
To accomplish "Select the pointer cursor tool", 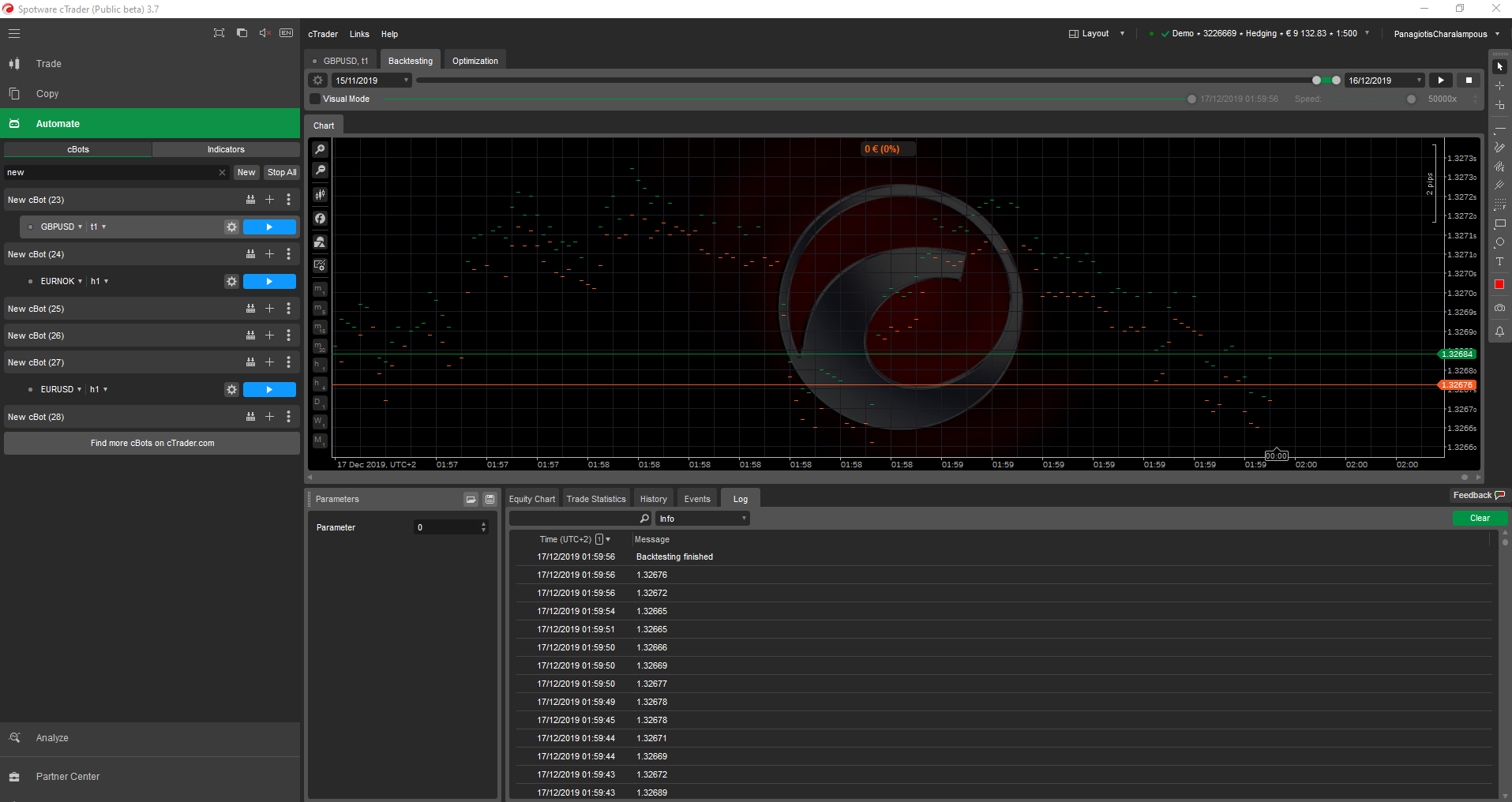I will coord(1499,66).
